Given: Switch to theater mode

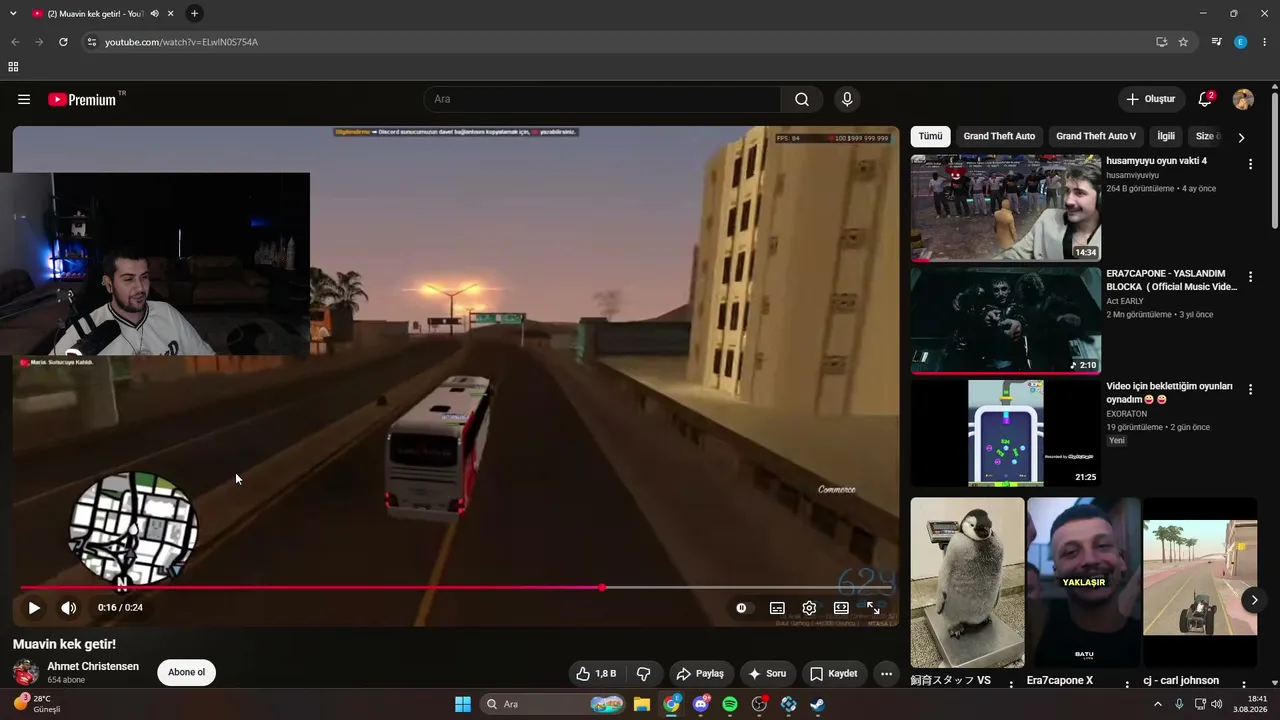Looking at the screenshot, I should pyautogui.click(x=841, y=607).
